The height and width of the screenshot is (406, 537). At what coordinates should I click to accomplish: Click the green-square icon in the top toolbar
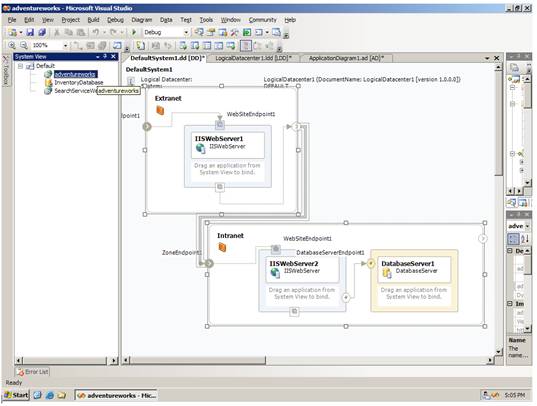pos(247,33)
